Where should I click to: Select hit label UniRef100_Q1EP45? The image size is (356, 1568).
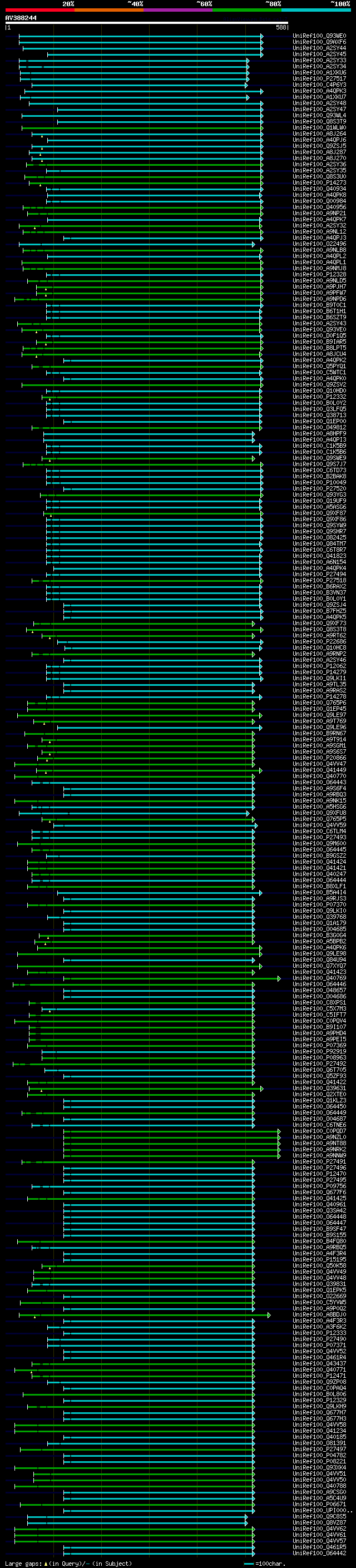pos(319,709)
